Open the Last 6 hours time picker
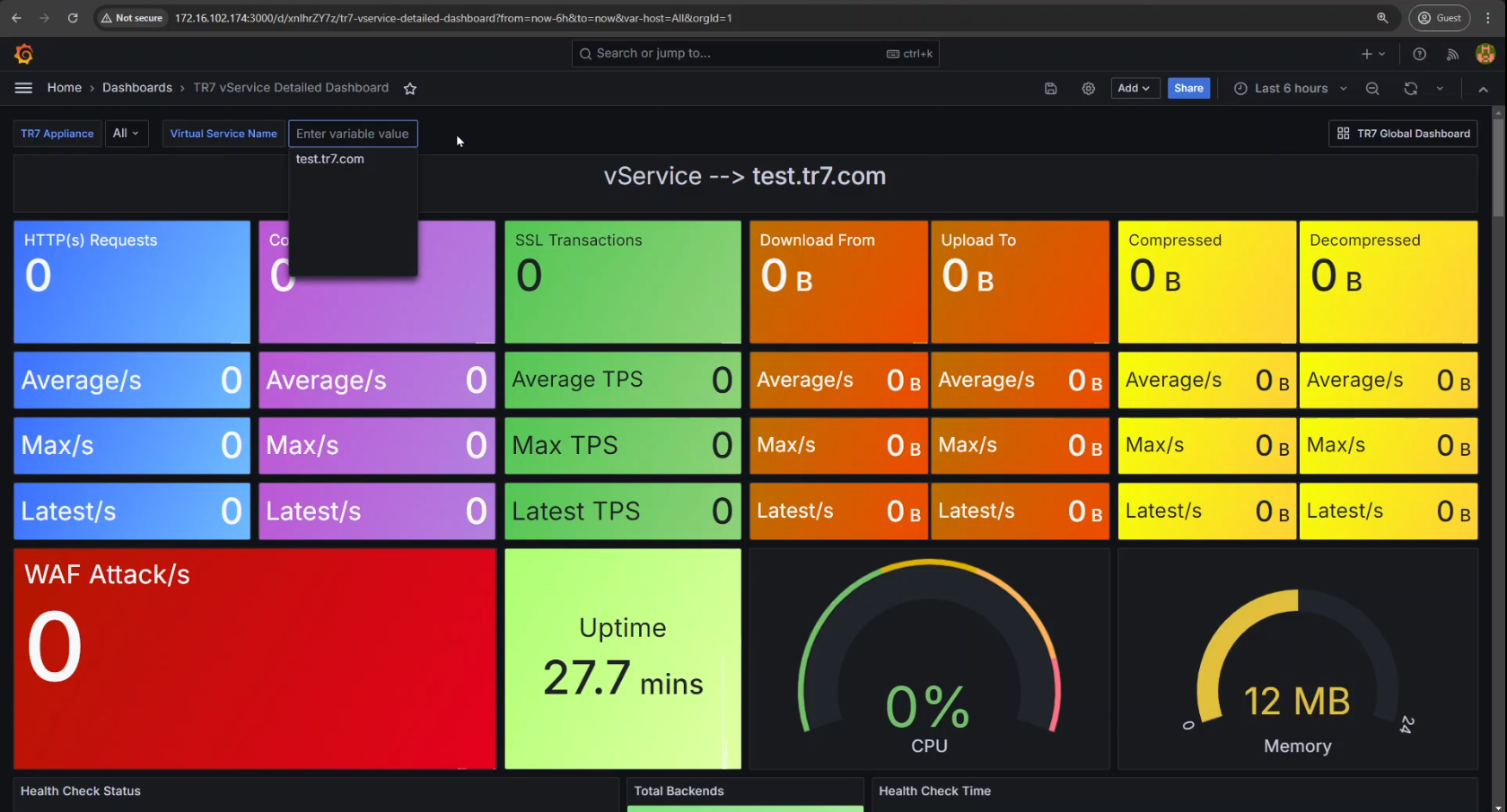Viewport: 1507px width, 812px height. pyautogui.click(x=1291, y=88)
